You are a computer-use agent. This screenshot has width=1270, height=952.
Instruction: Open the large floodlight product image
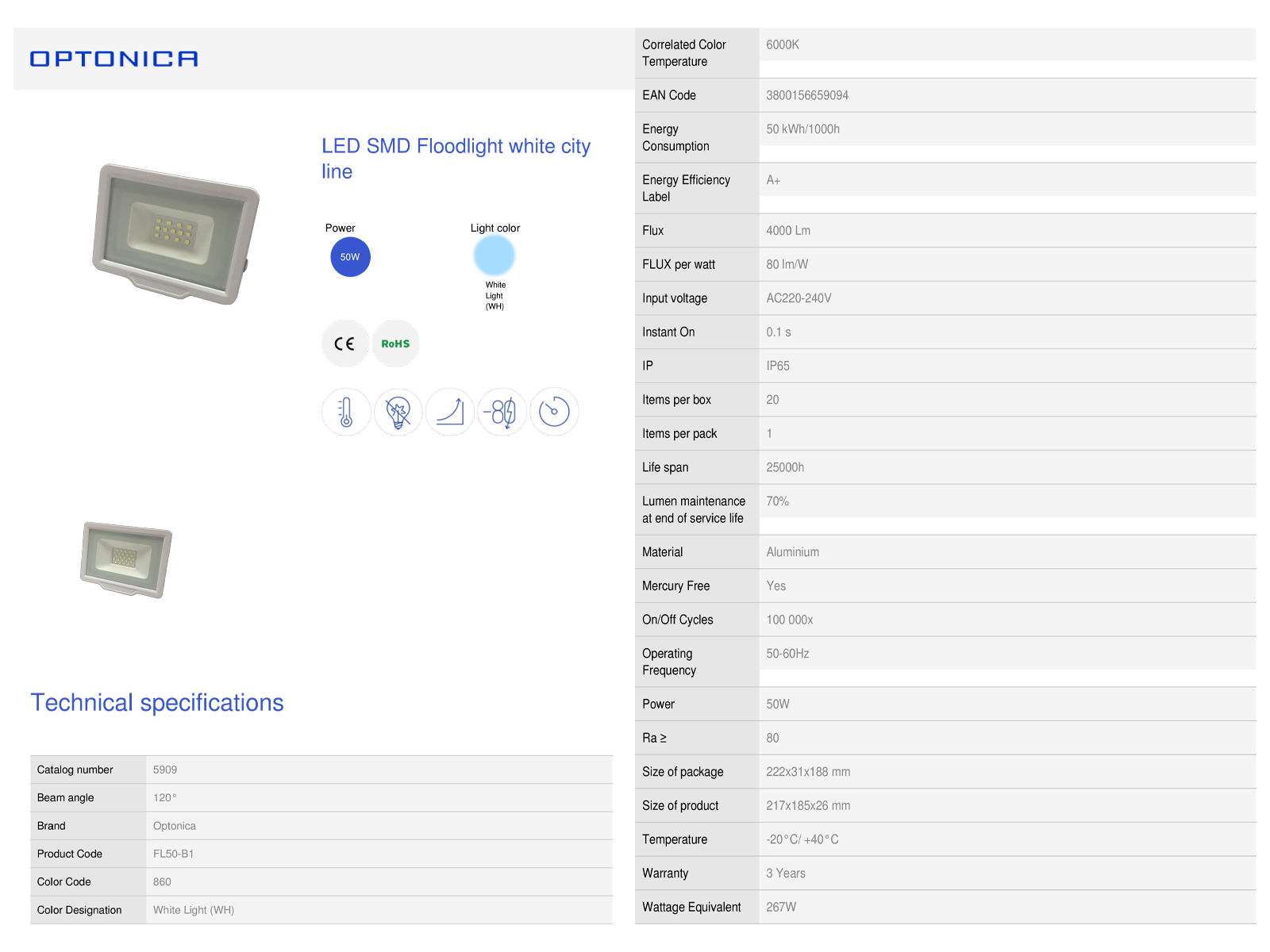tap(175, 234)
